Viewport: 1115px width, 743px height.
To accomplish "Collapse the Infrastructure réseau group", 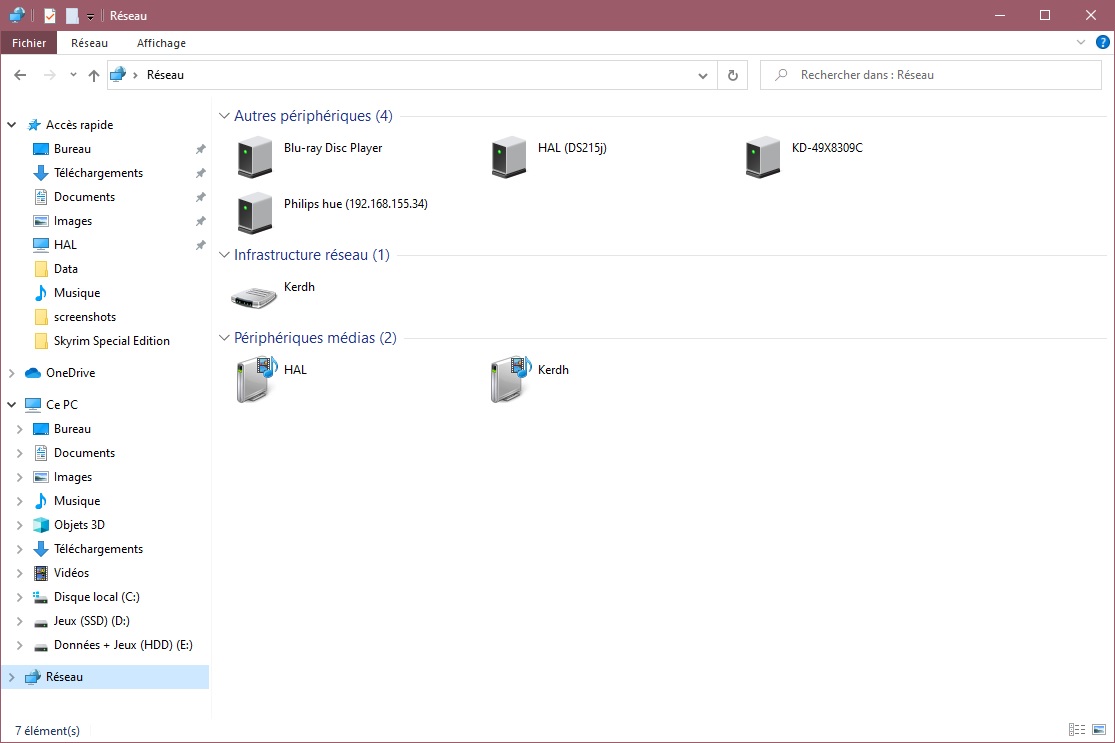I will pyautogui.click(x=224, y=255).
